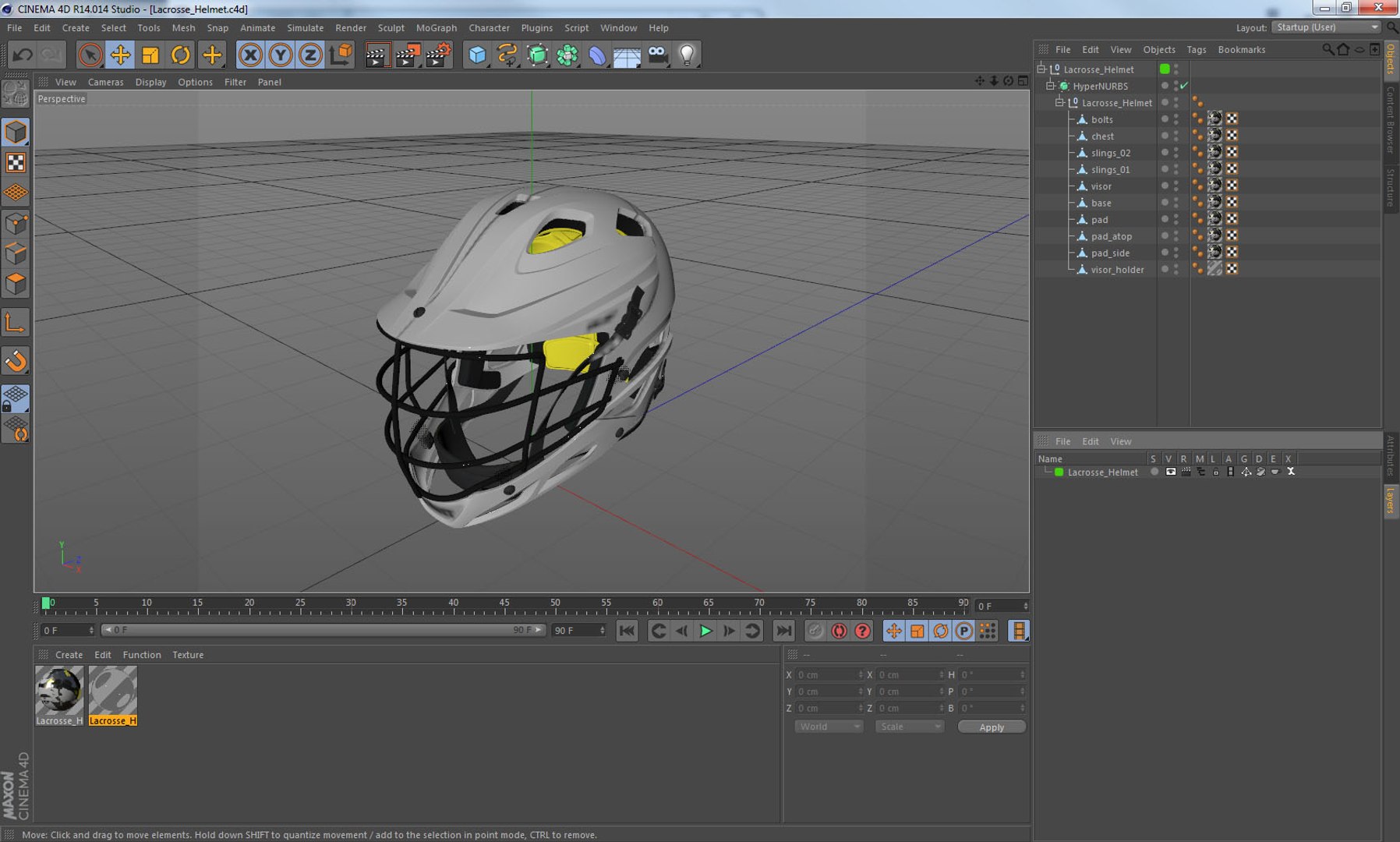Add a Cube primitive object
The width and height of the screenshot is (1400, 842).
pyautogui.click(x=477, y=55)
